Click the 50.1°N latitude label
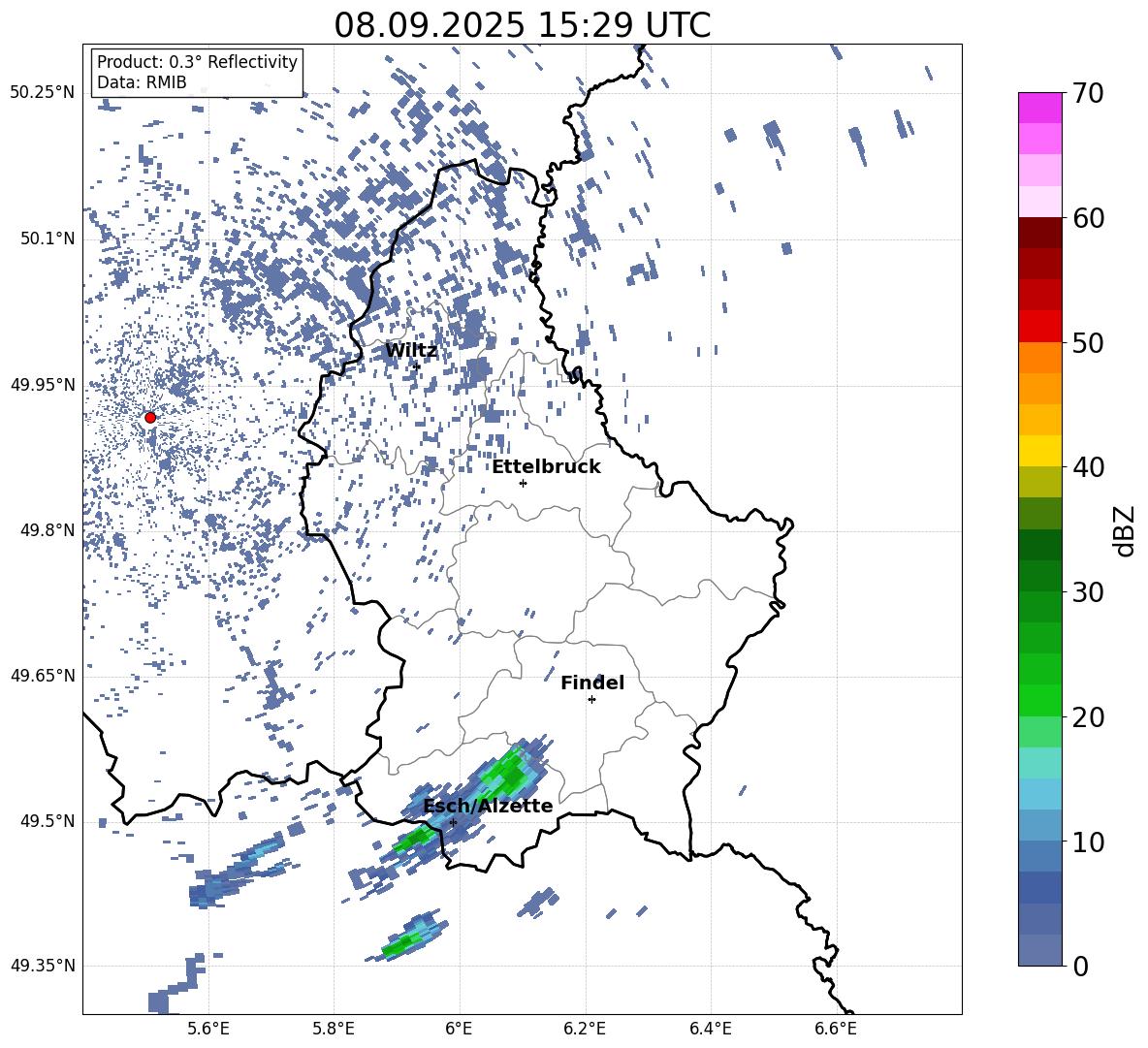1148x1048 pixels. pos(48,238)
